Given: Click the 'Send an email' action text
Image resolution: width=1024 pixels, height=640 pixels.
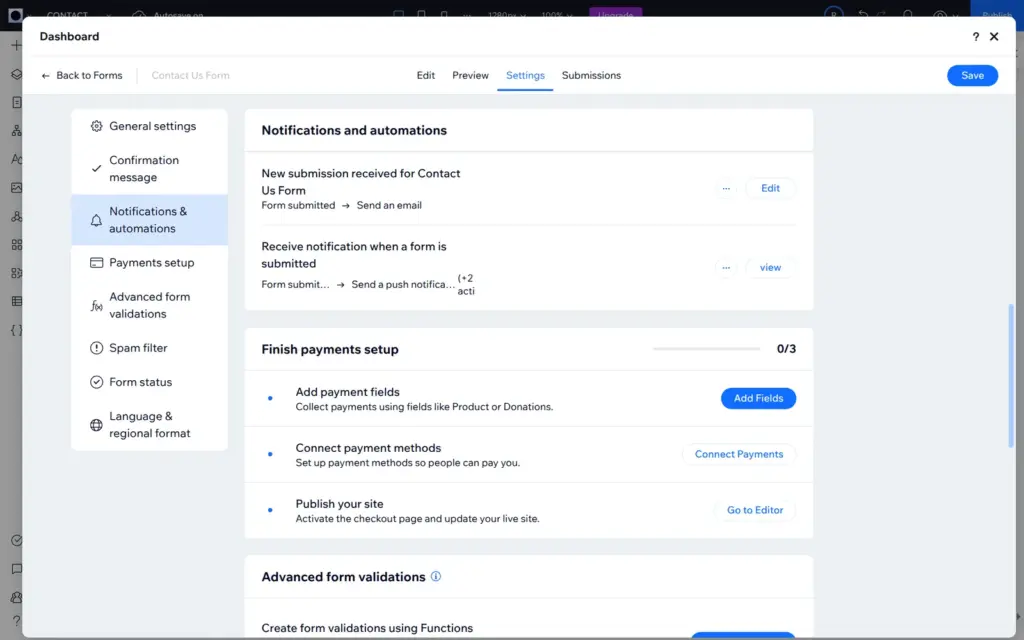Looking at the screenshot, I should [389, 206].
